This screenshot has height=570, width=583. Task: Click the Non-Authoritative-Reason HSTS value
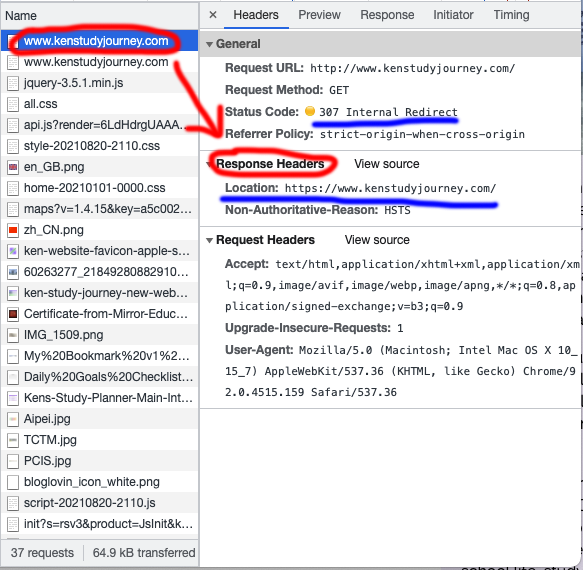coord(397,210)
